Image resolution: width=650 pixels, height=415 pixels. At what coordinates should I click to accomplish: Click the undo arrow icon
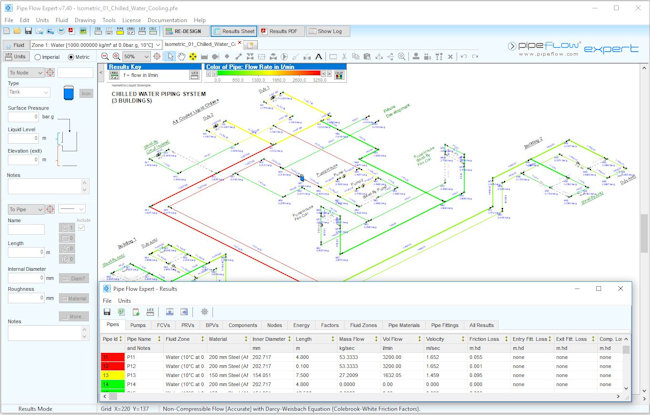pyautogui.click(x=464, y=56)
